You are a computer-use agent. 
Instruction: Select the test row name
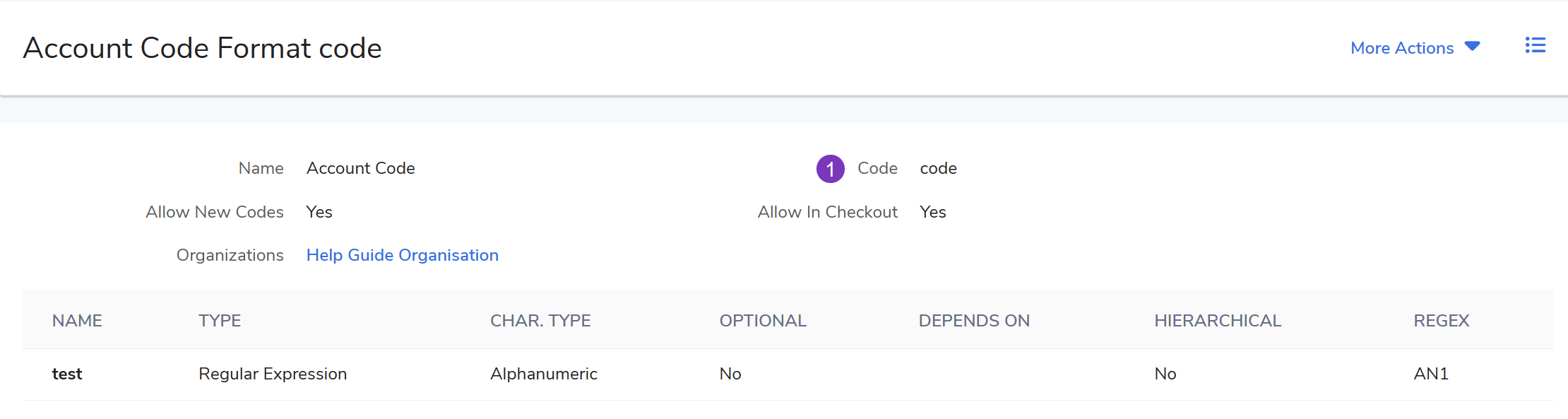67,374
